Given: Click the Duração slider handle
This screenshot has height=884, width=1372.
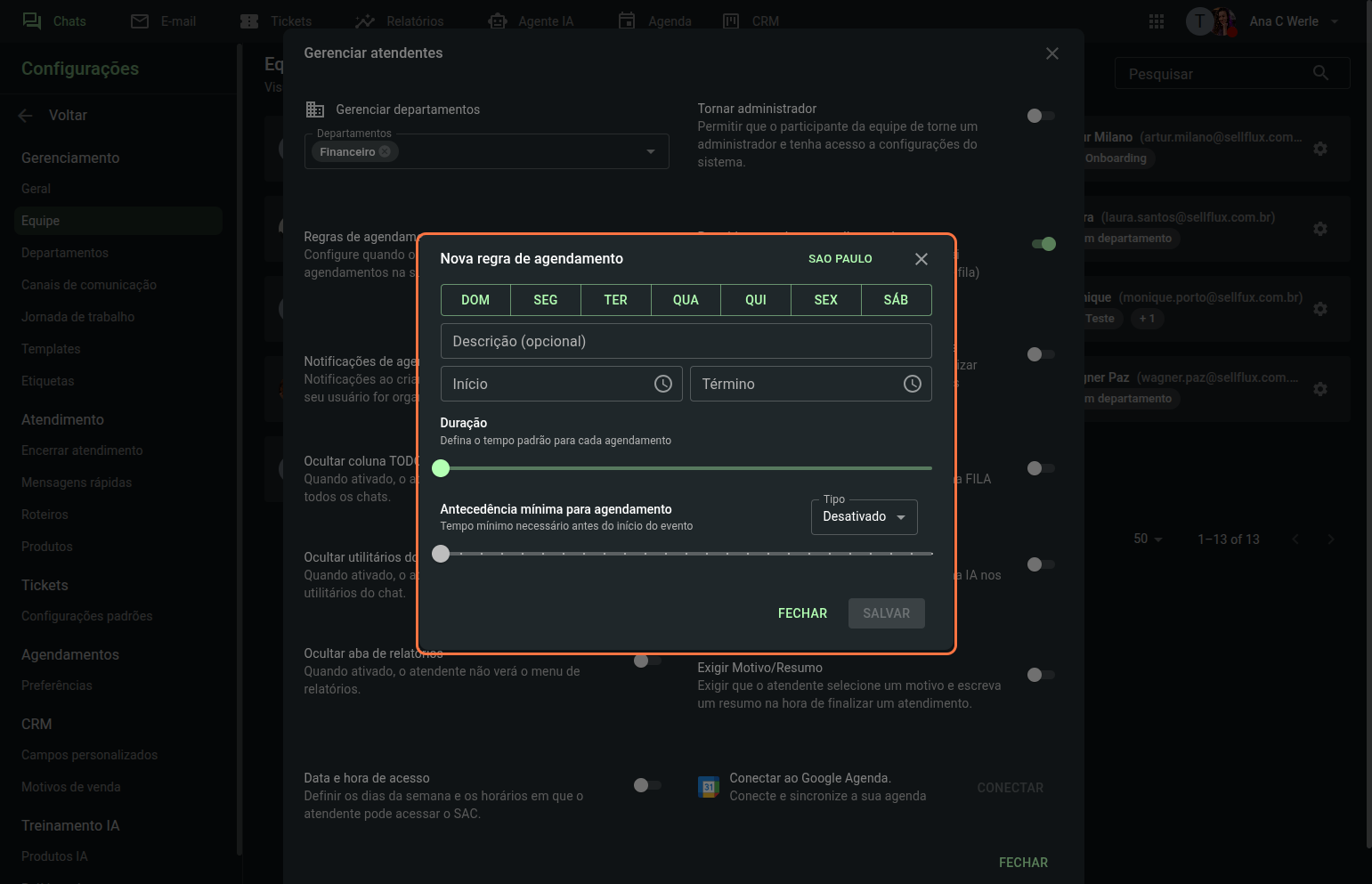Looking at the screenshot, I should (441, 468).
